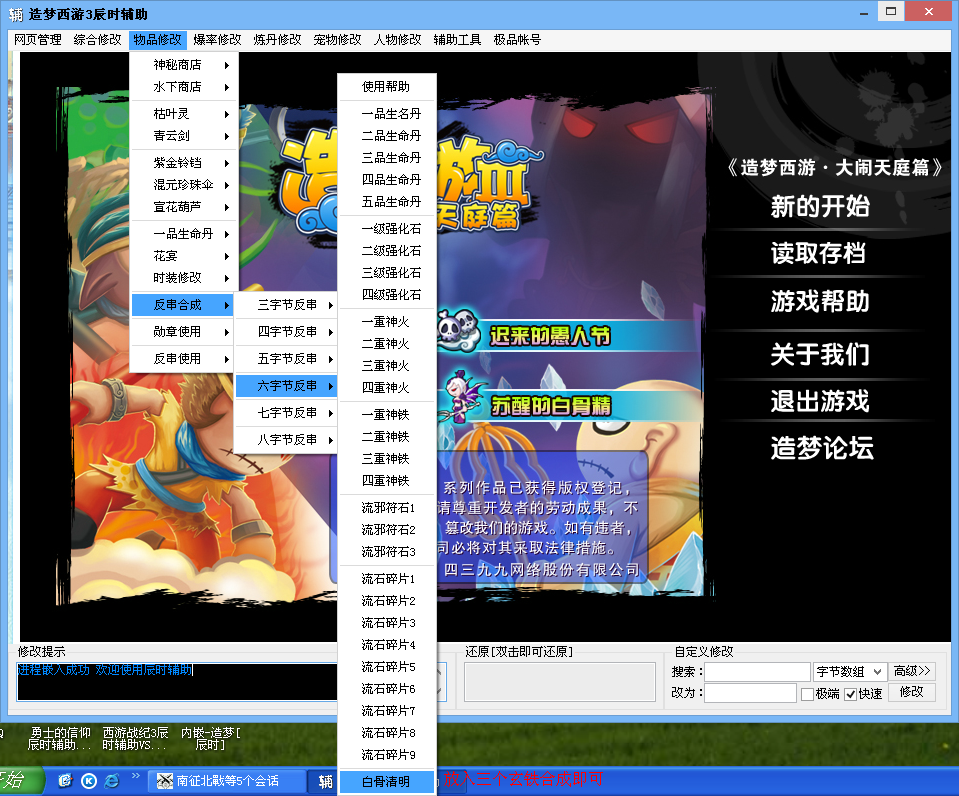Open the 辅助工具 menu

coord(457,40)
